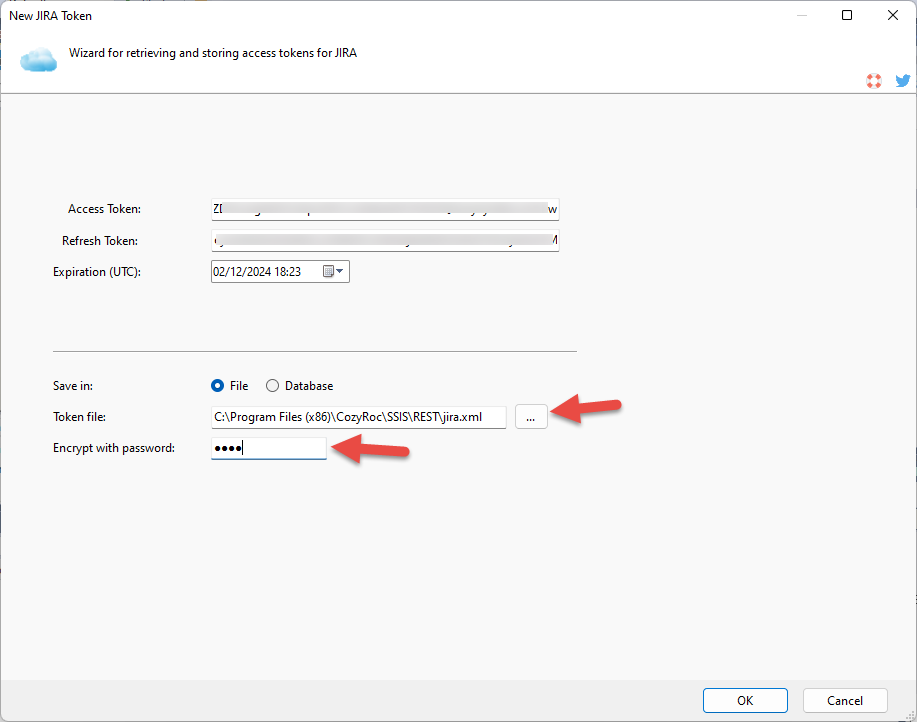Select the File radio button

(x=218, y=386)
